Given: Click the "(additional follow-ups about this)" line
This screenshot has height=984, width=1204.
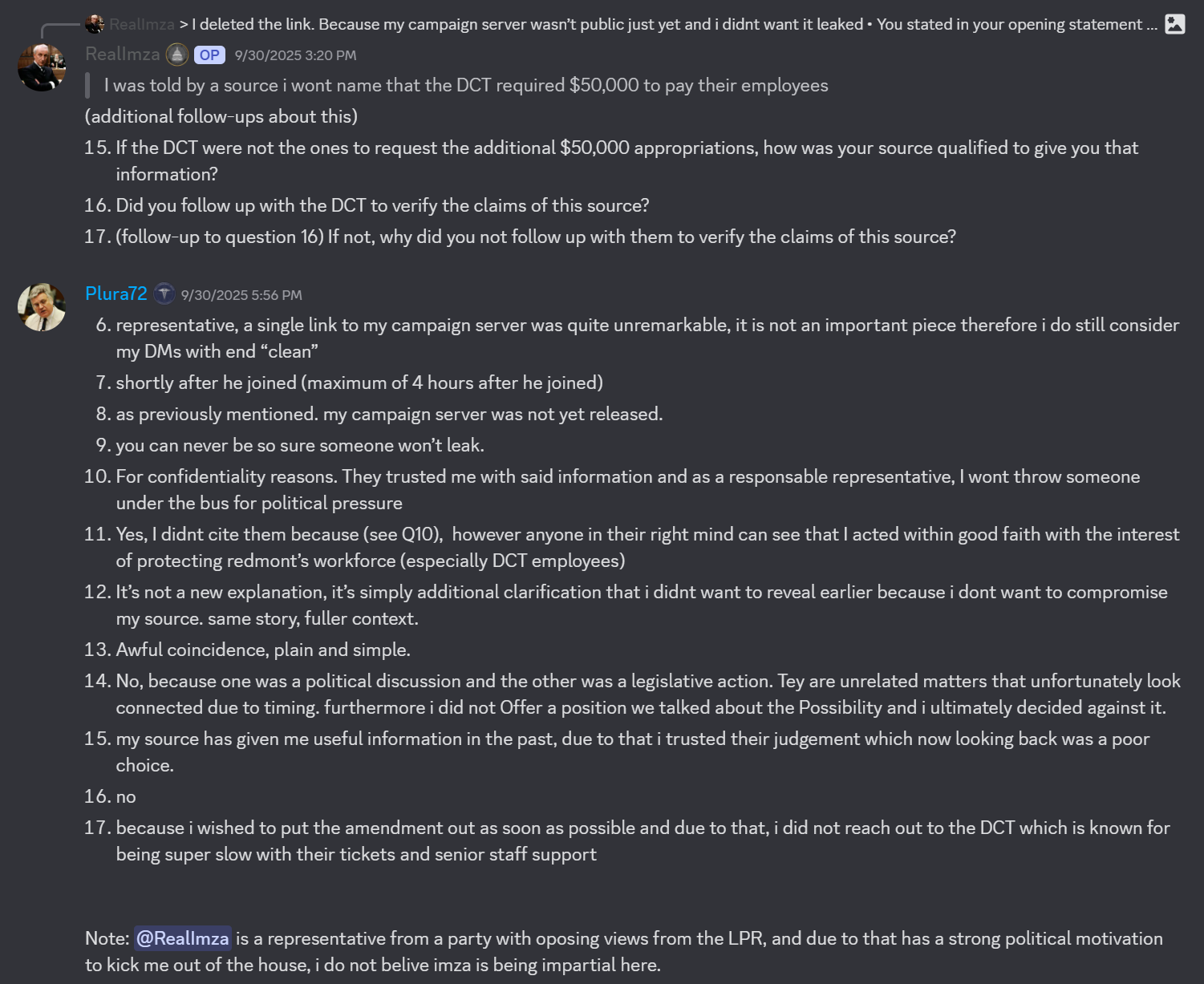Looking at the screenshot, I should tap(221, 116).
